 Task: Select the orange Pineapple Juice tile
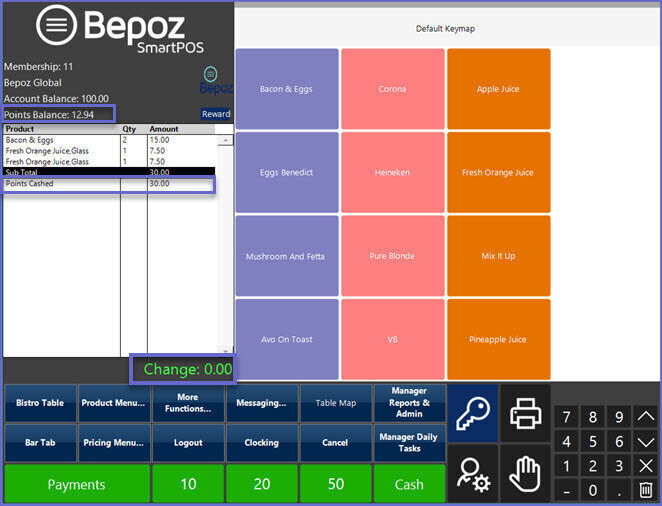coord(498,339)
